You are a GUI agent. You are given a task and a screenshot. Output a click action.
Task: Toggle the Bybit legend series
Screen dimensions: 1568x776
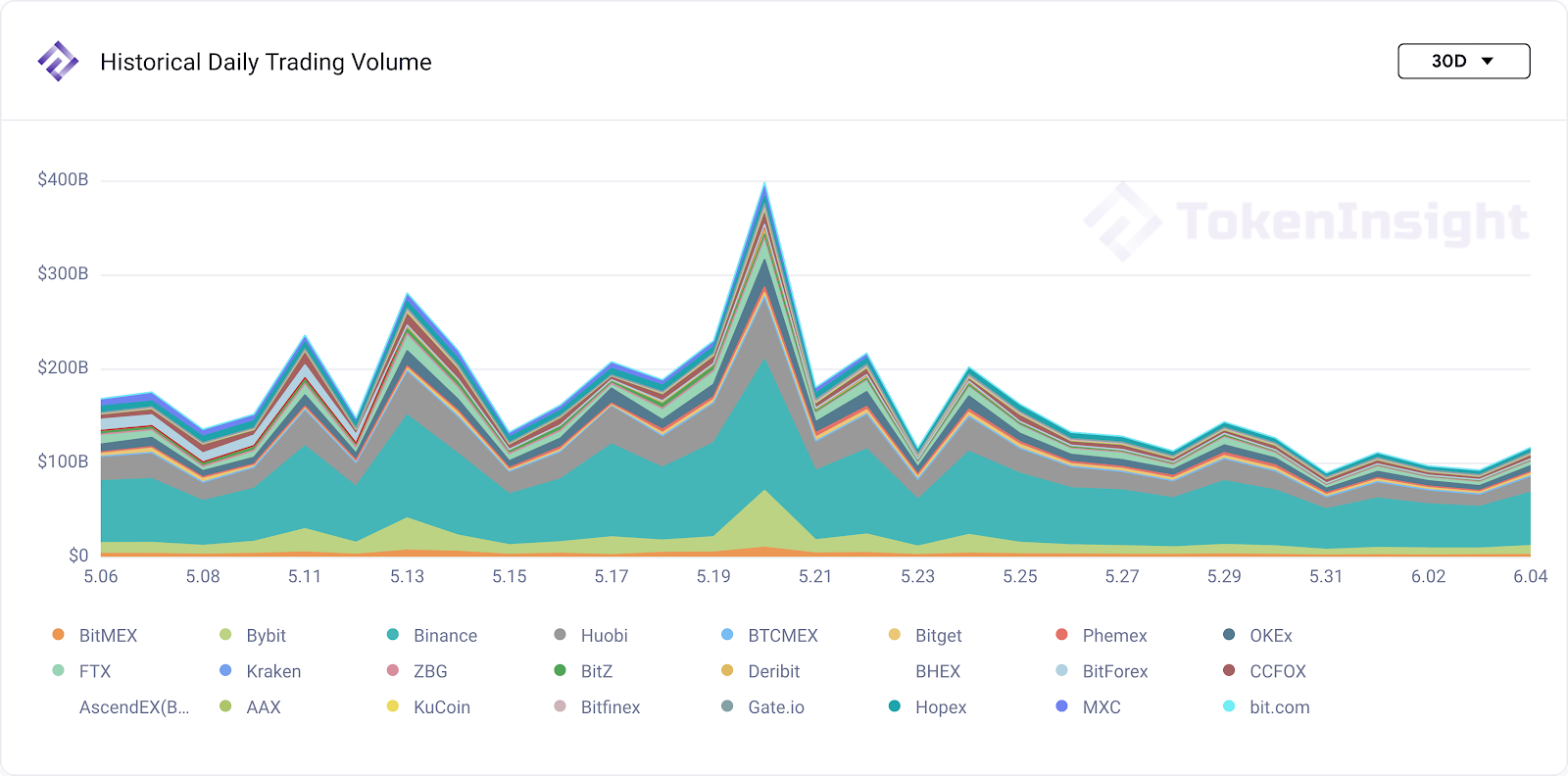[253, 635]
